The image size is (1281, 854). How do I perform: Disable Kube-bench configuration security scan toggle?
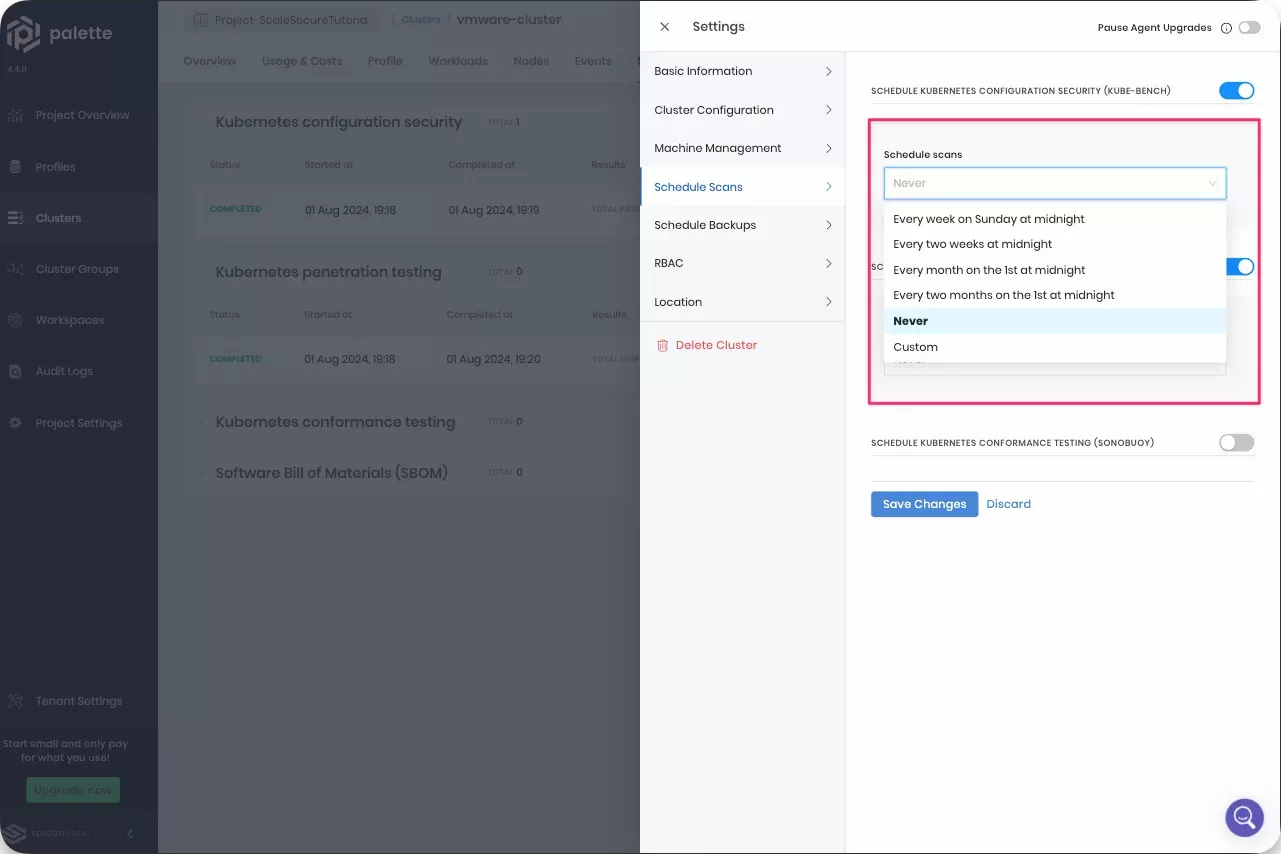tap(1236, 91)
